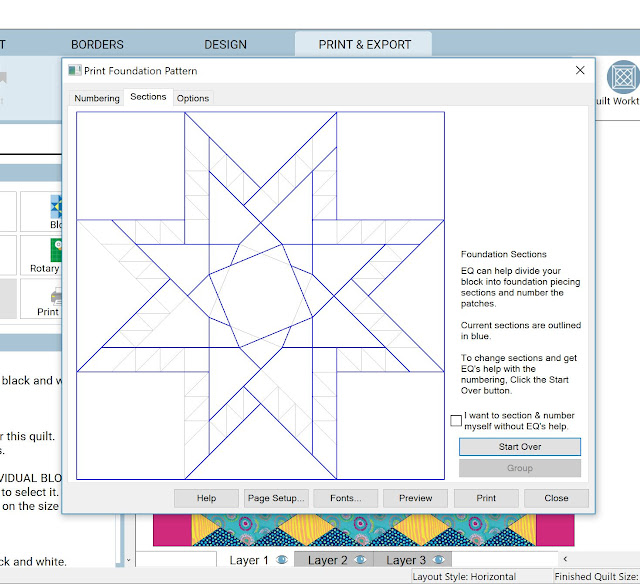
Task: Switch to the Numbering tab
Action: coord(97,98)
